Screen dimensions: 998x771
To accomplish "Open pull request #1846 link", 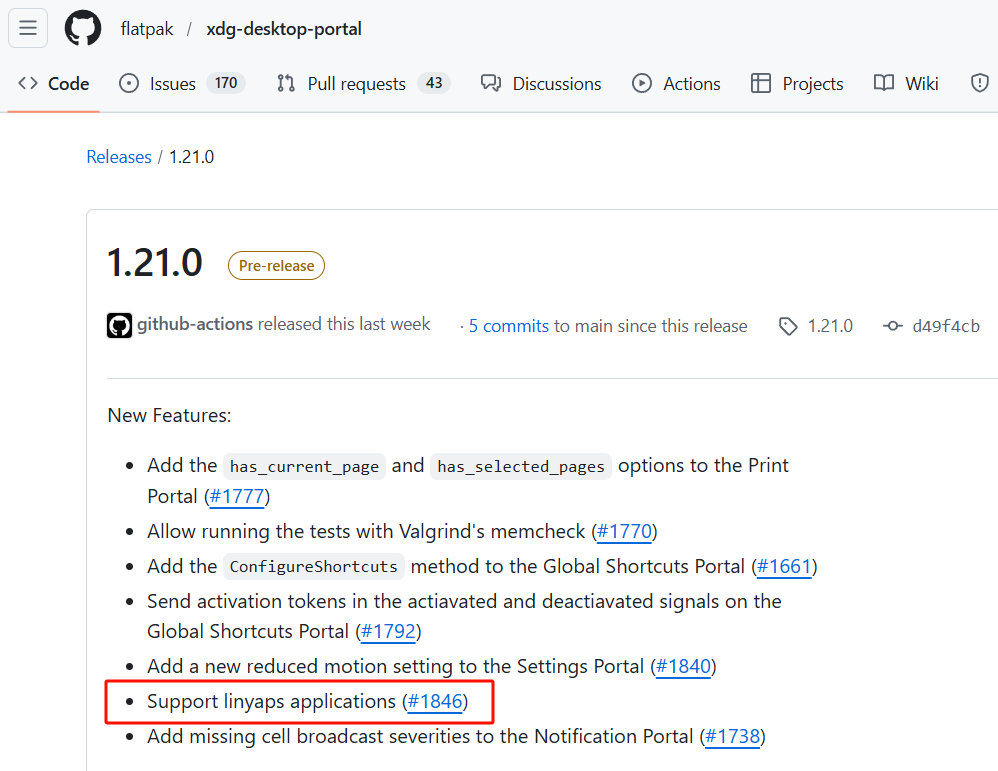I will (x=435, y=701).
